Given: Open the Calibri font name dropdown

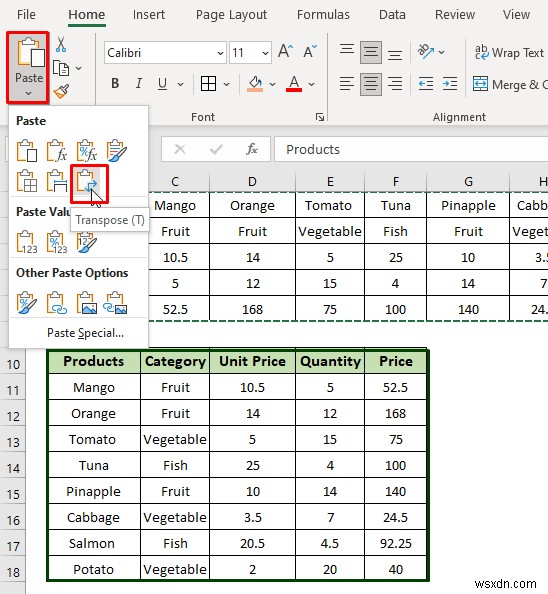Looking at the screenshot, I should click(220, 53).
